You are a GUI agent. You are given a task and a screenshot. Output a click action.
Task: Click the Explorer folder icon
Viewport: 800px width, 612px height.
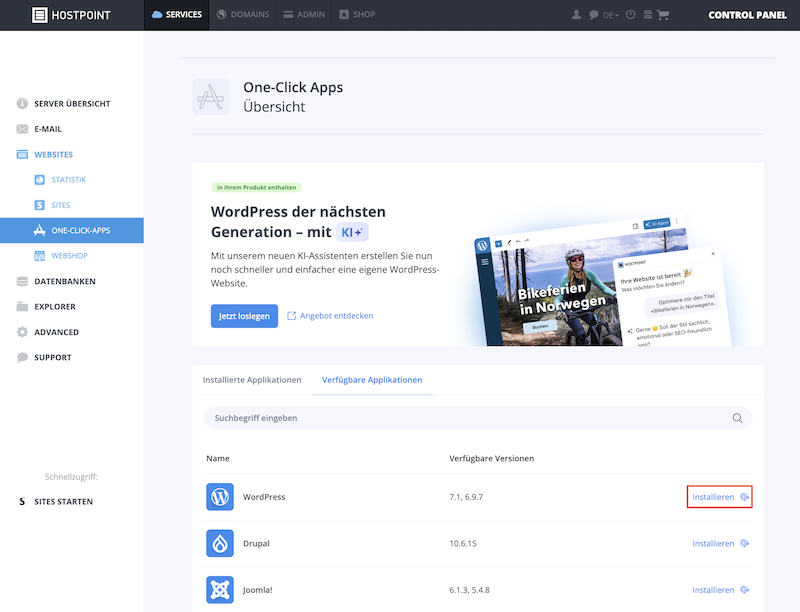coord(22,307)
